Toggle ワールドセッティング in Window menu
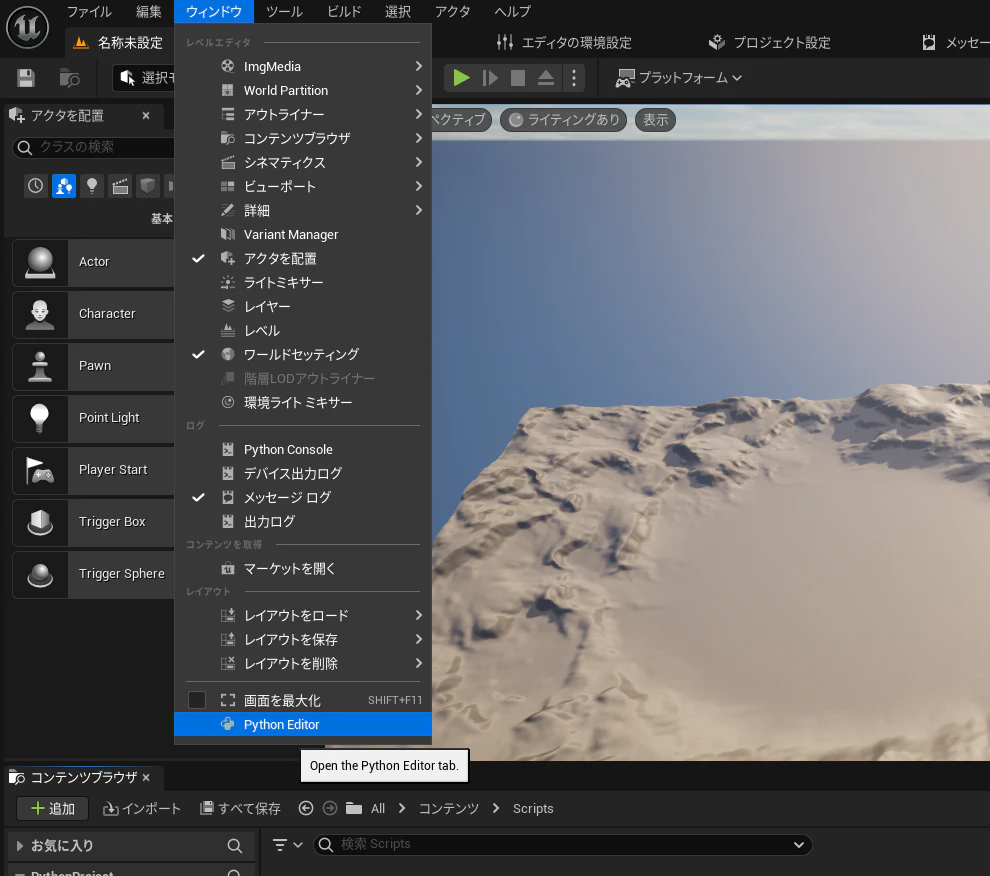This screenshot has width=990, height=876. (303, 354)
